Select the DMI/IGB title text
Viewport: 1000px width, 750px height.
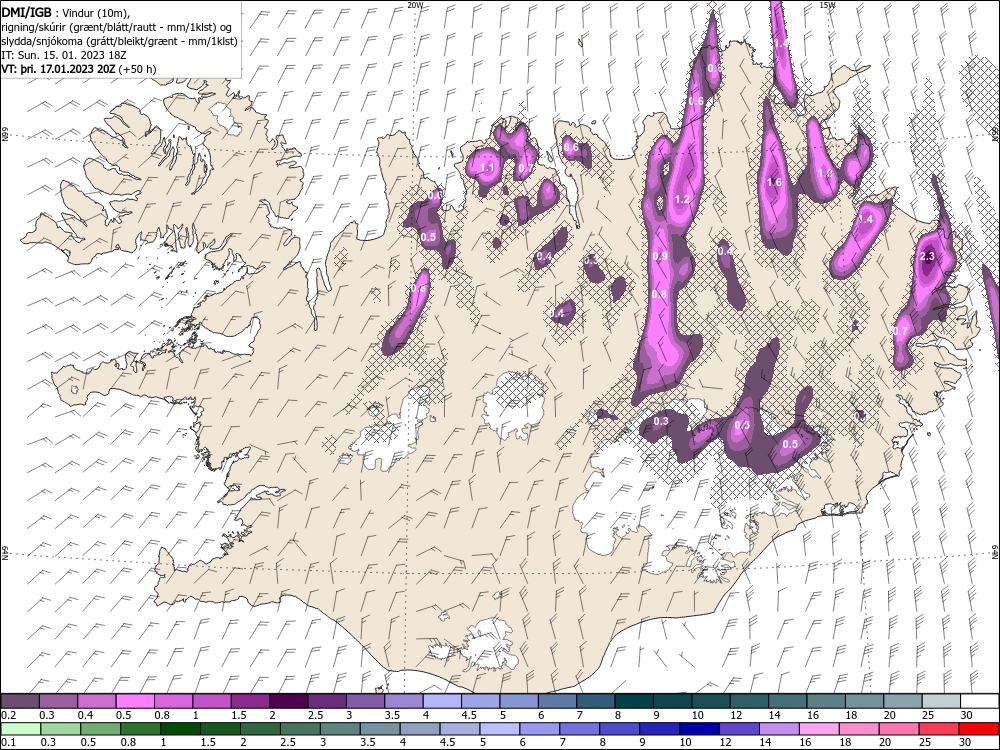pyautogui.click(x=26, y=12)
